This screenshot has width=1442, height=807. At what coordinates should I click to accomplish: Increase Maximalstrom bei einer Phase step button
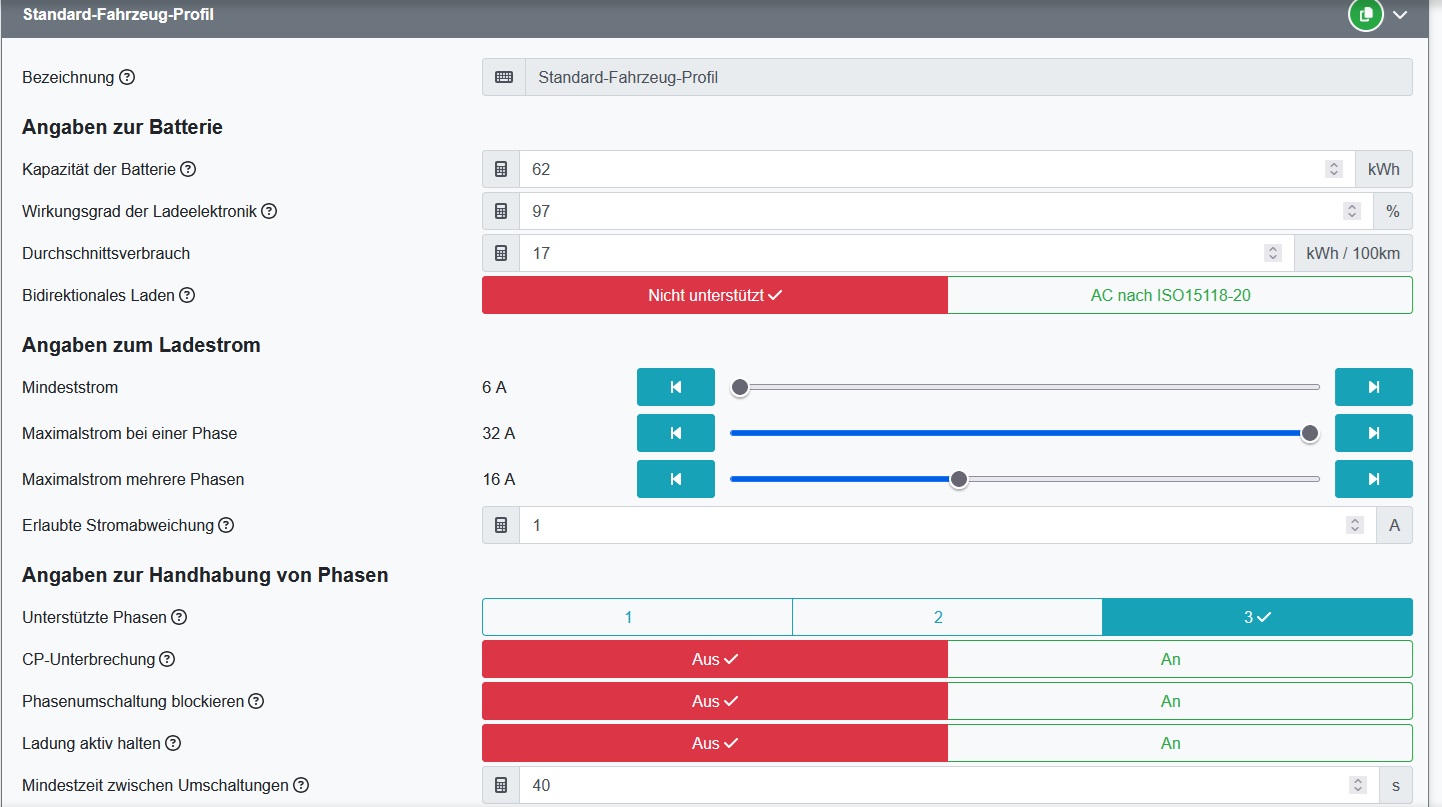coord(1374,433)
